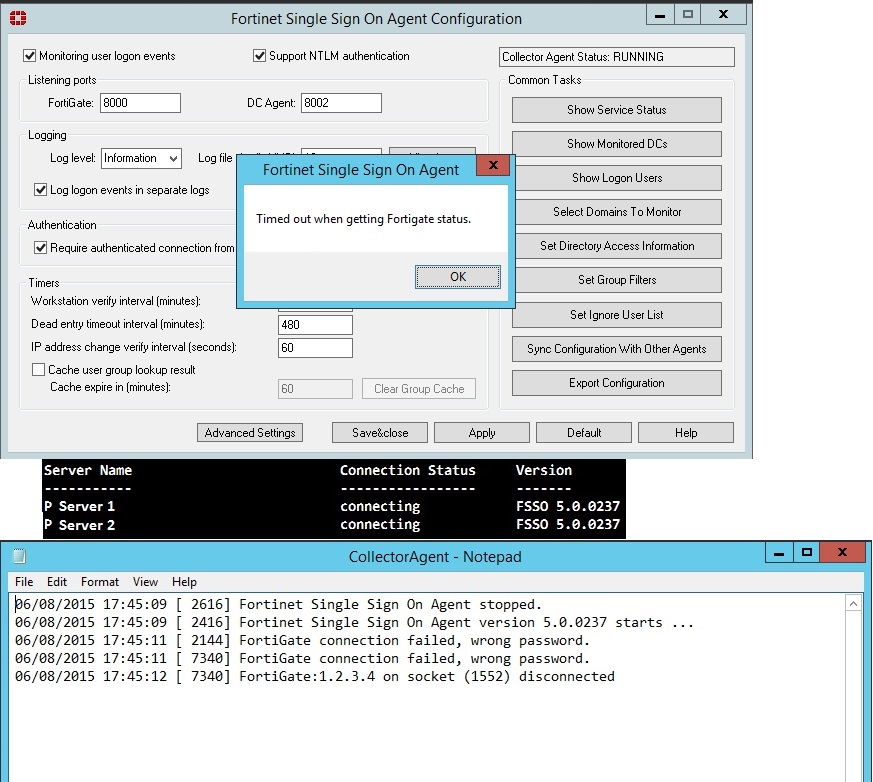Open the Help menu in Notepad

(x=184, y=582)
